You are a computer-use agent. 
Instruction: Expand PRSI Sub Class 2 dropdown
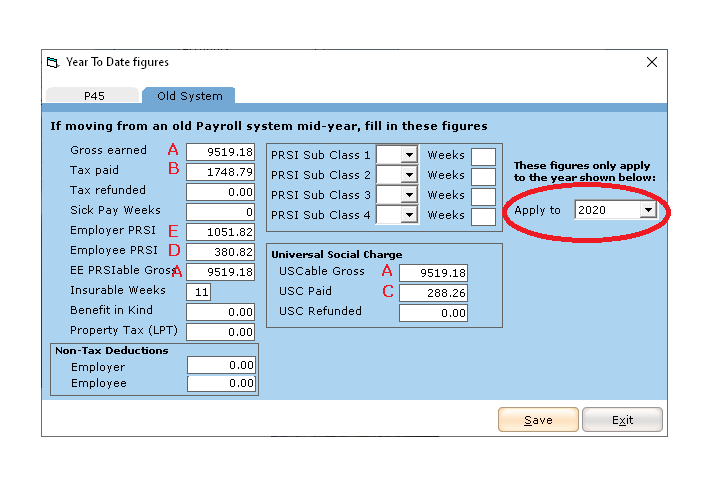pyautogui.click(x=408, y=175)
